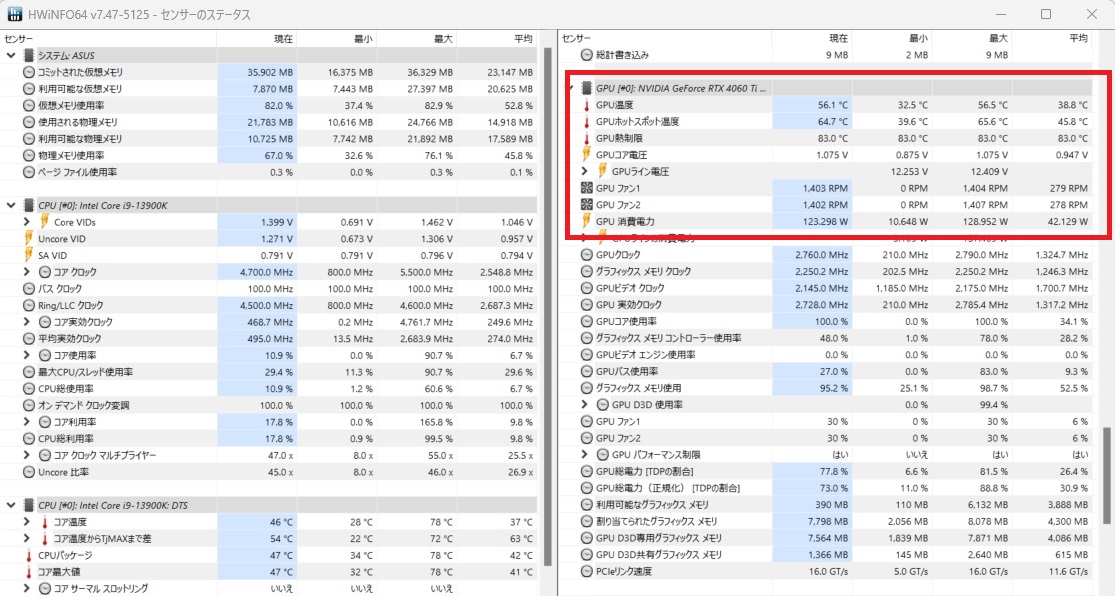The width and height of the screenshot is (1115, 596).
Task: Click the lightning icon of Core VIDs
Action: [45, 222]
